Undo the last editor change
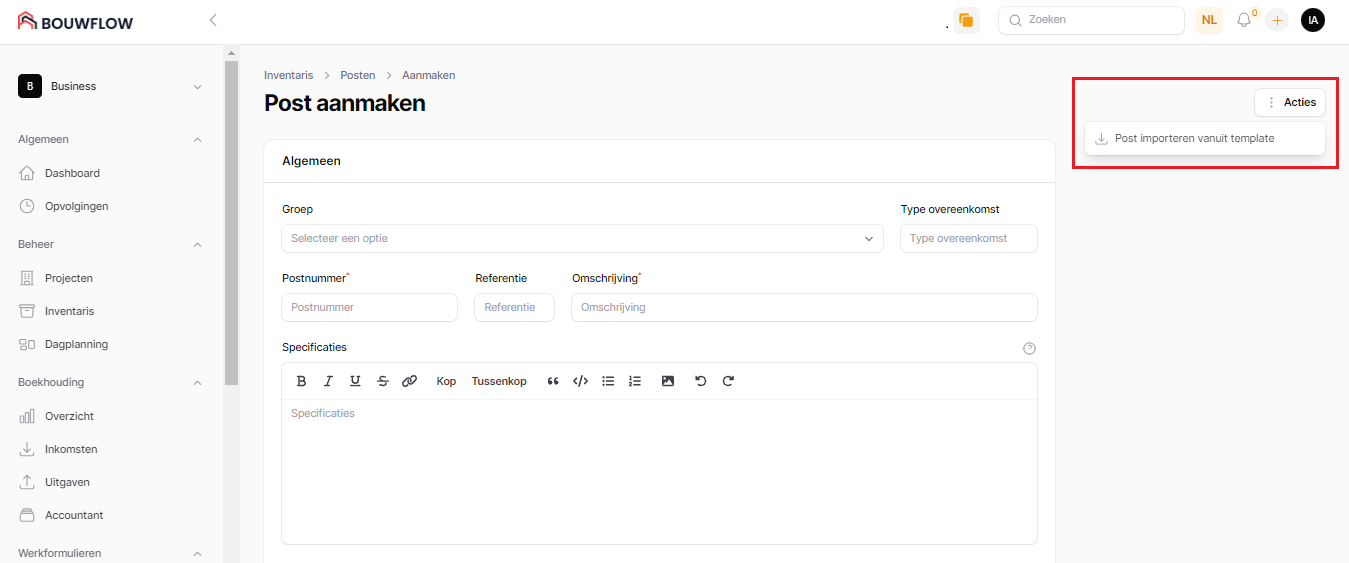1349x563 pixels. coord(700,381)
